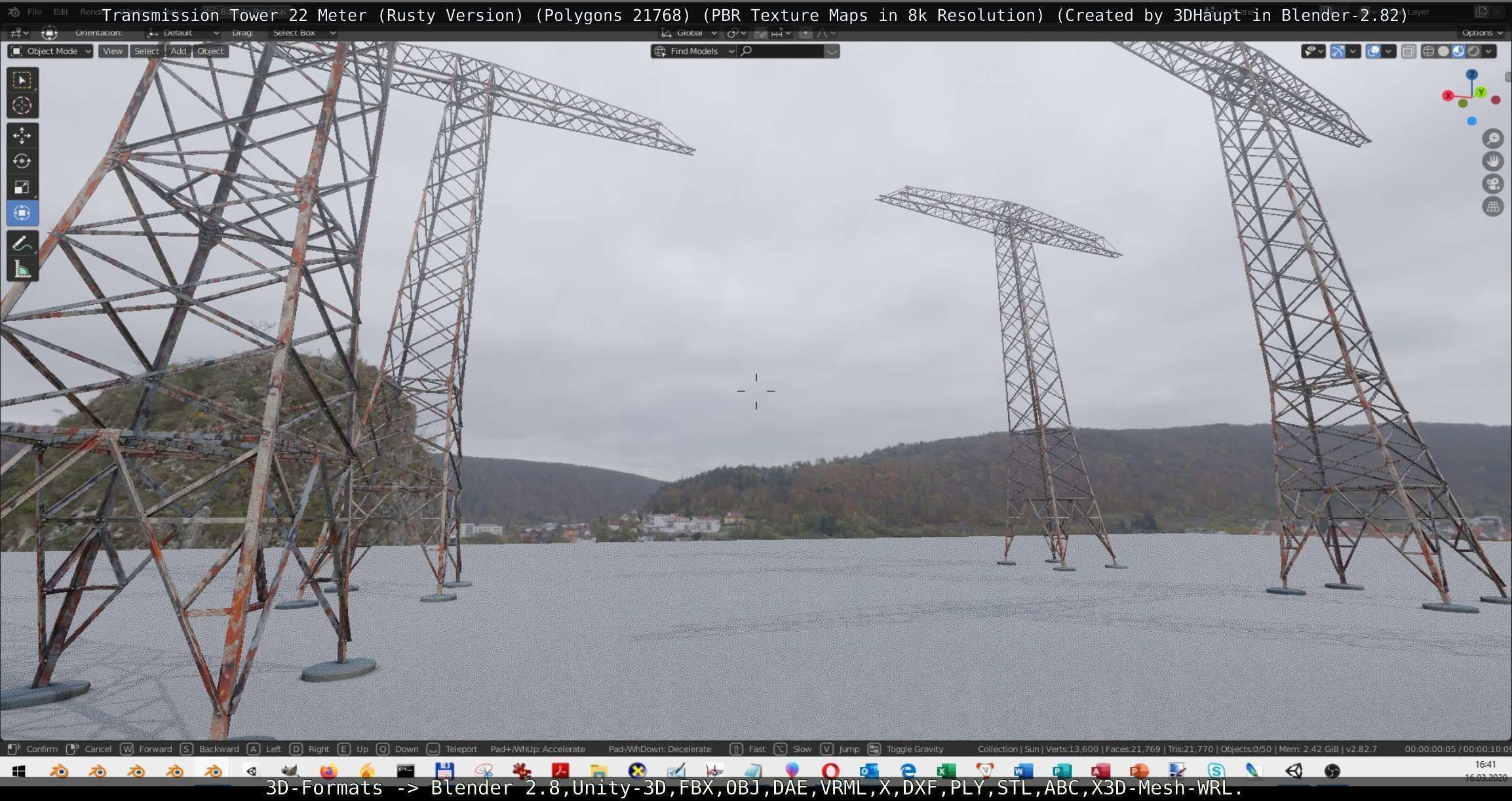Open the Edit menu
The height and width of the screenshot is (801, 1512).
point(60,12)
